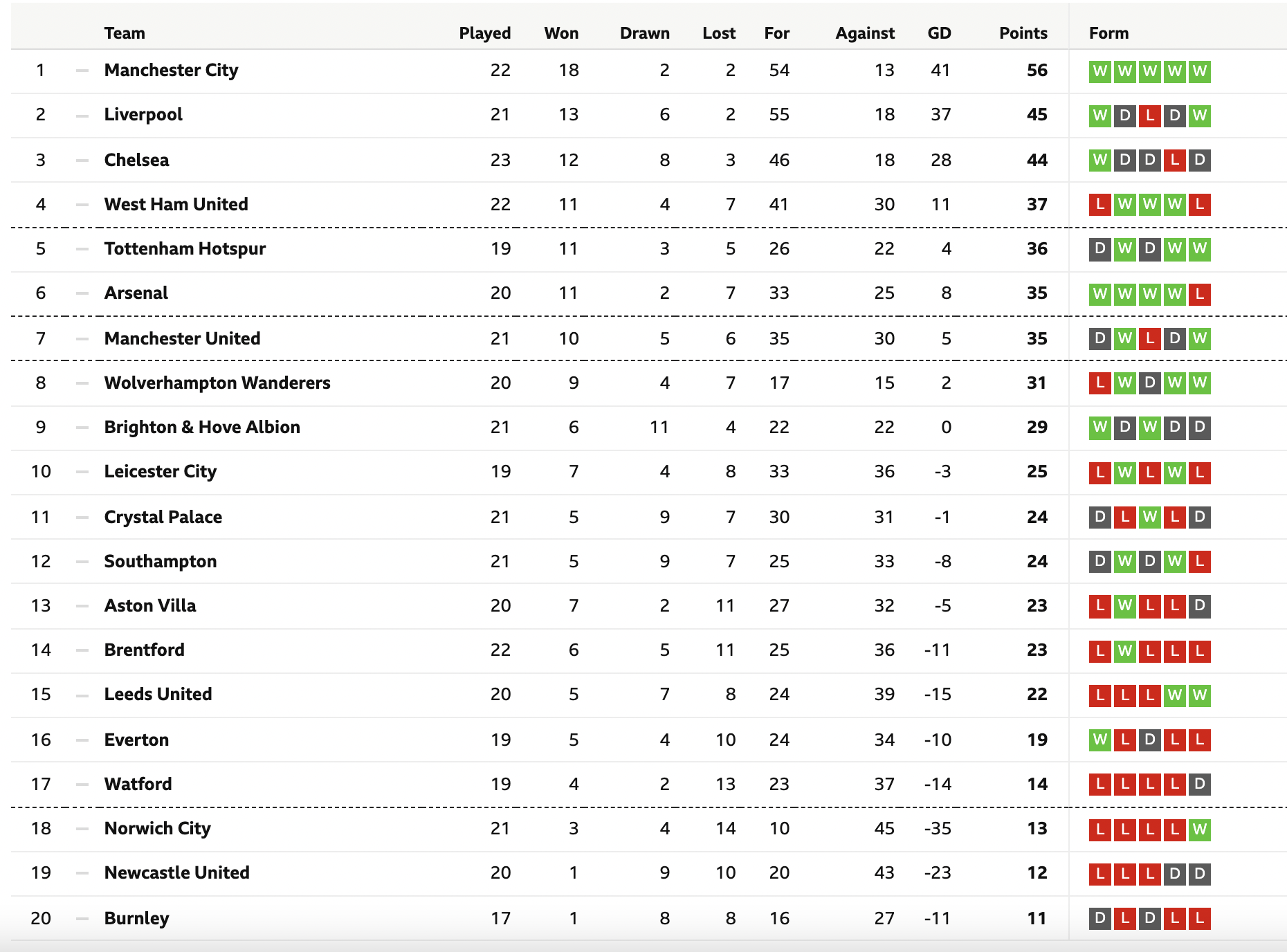
Task: Click Chelsea's red L form badge
Action: (x=1175, y=161)
